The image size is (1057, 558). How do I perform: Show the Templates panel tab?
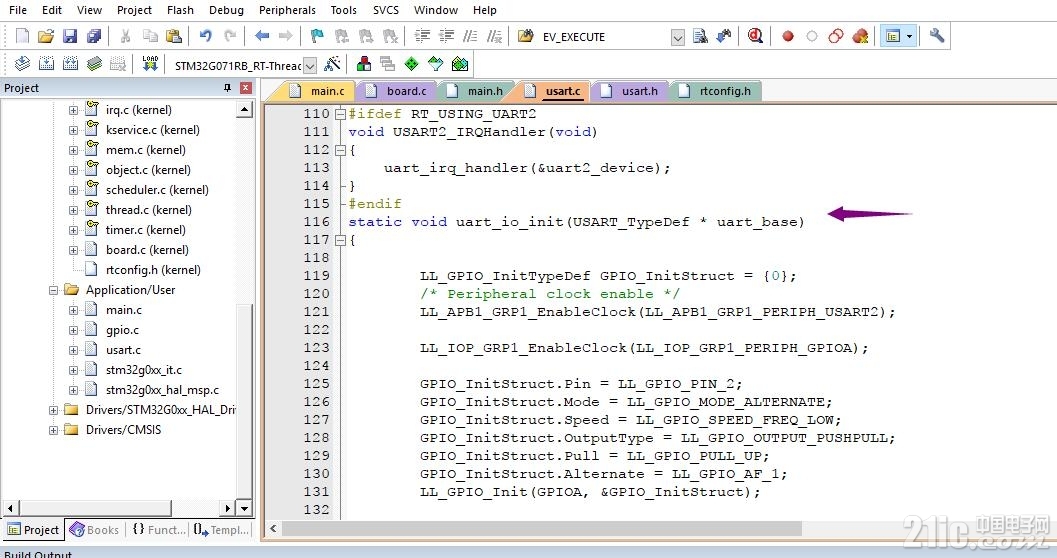221,530
